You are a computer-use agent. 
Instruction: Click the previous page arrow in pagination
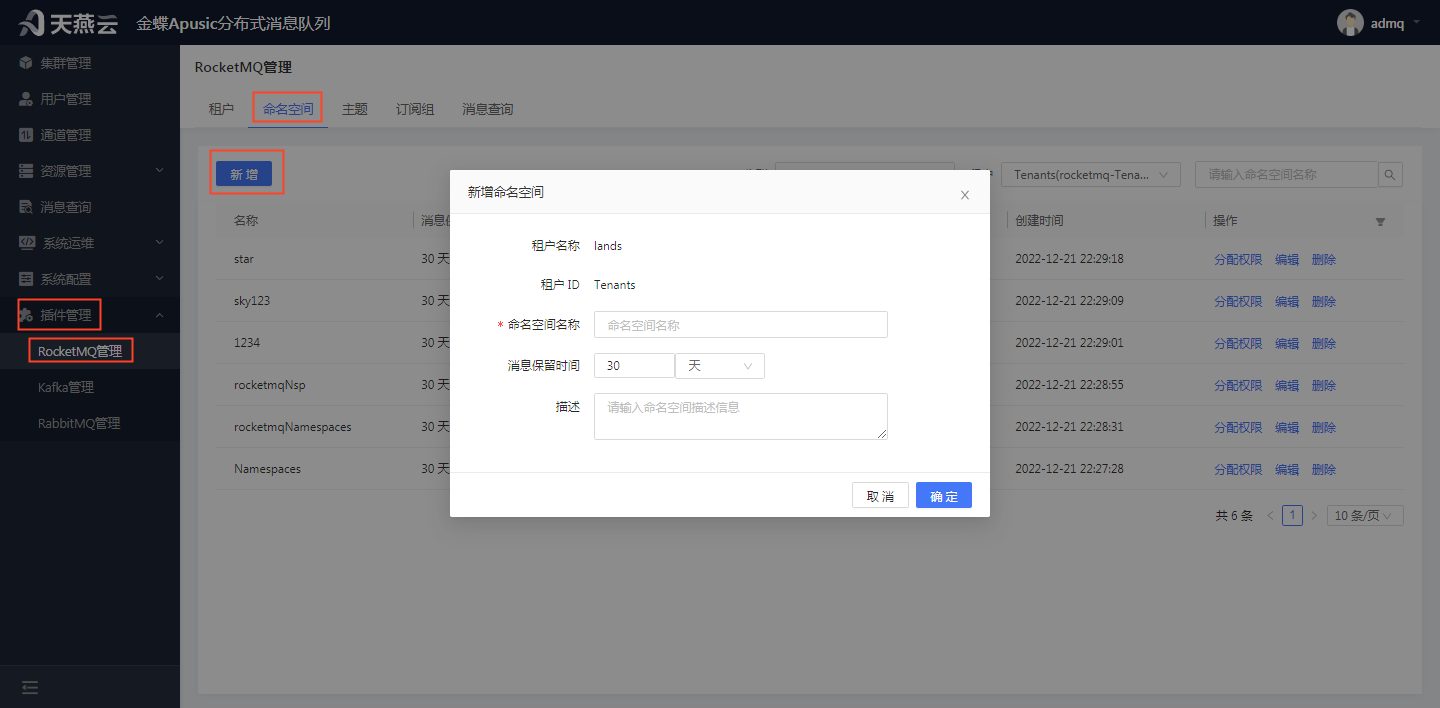1270,516
